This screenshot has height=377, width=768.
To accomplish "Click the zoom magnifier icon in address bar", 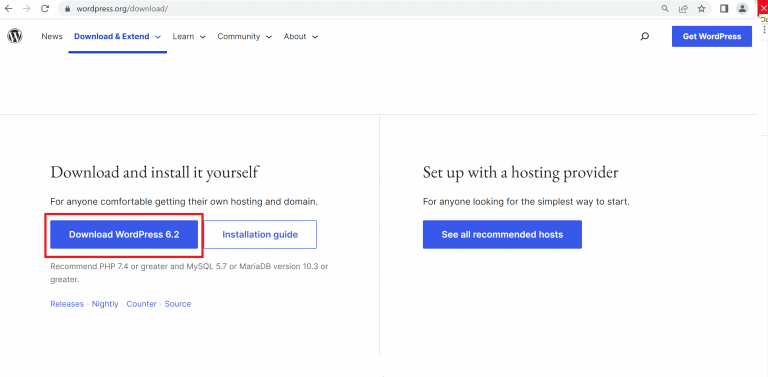I will click(x=665, y=8).
